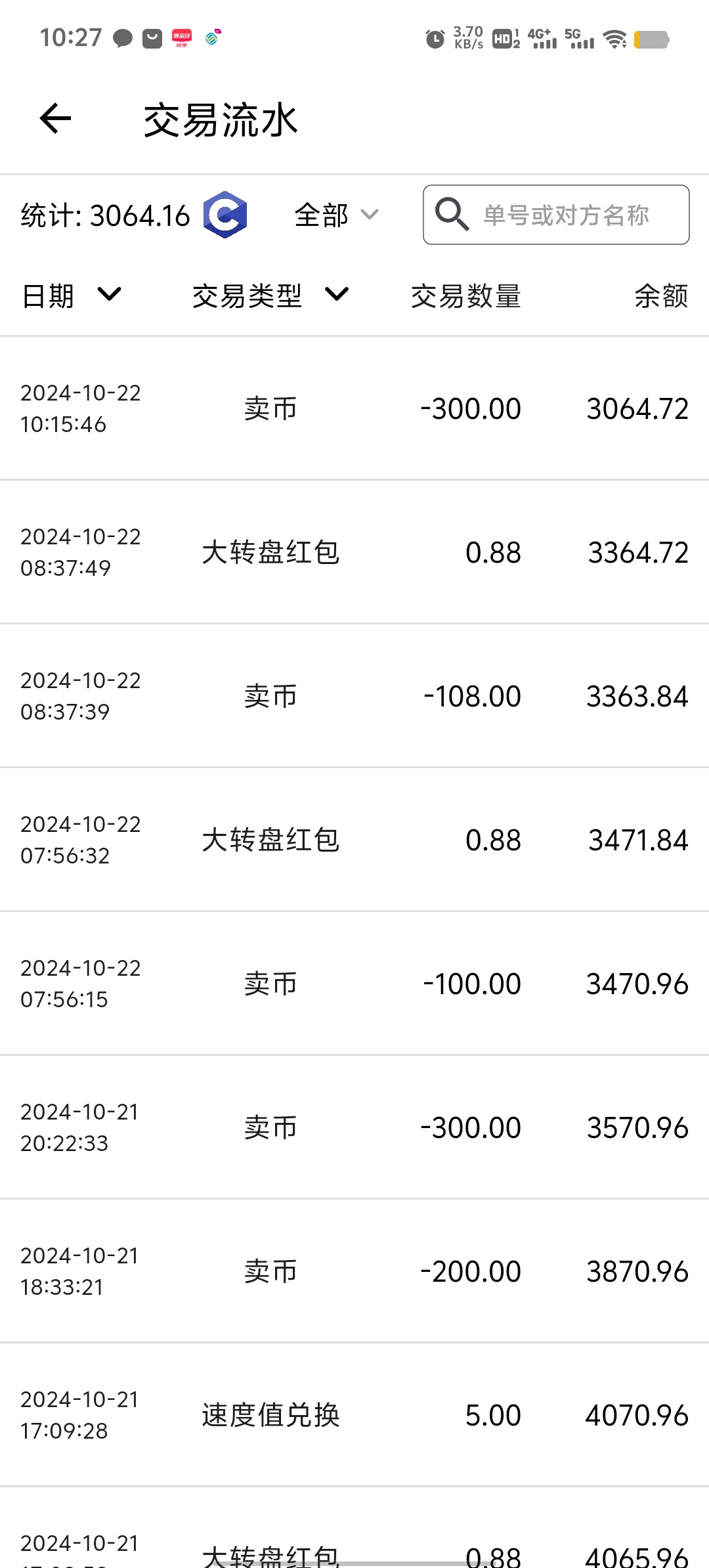Tap the back arrow icon
Image resolution: width=709 pixels, height=1568 pixels.
click(x=55, y=119)
